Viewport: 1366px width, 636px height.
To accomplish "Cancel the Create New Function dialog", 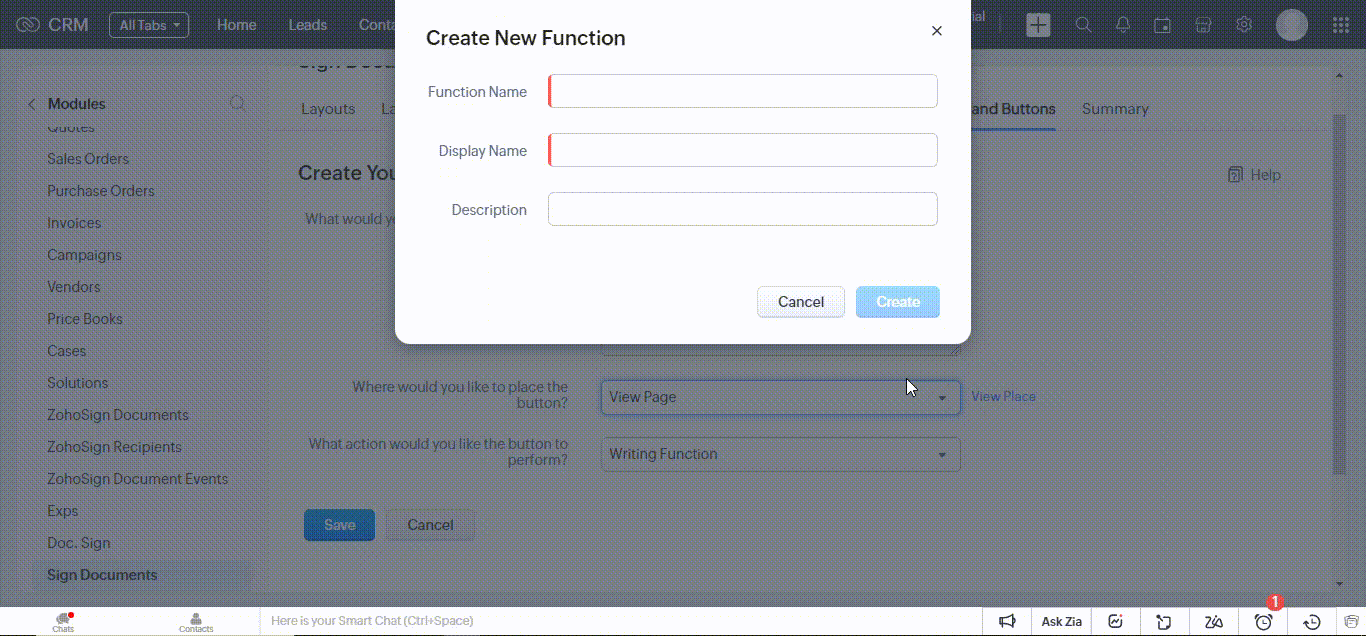I will click(800, 301).
